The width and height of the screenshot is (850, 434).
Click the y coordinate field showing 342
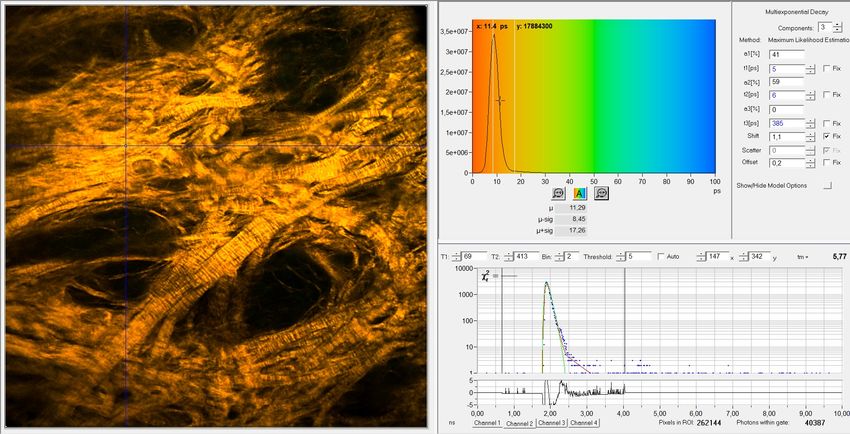758,256
